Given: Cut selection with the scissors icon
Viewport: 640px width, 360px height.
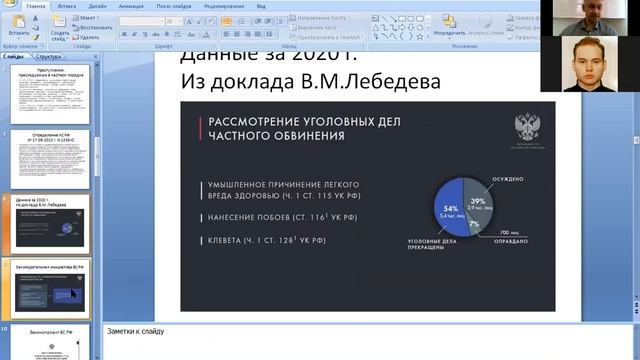Looking at the screenshot, I should click(x=36, y=18).
